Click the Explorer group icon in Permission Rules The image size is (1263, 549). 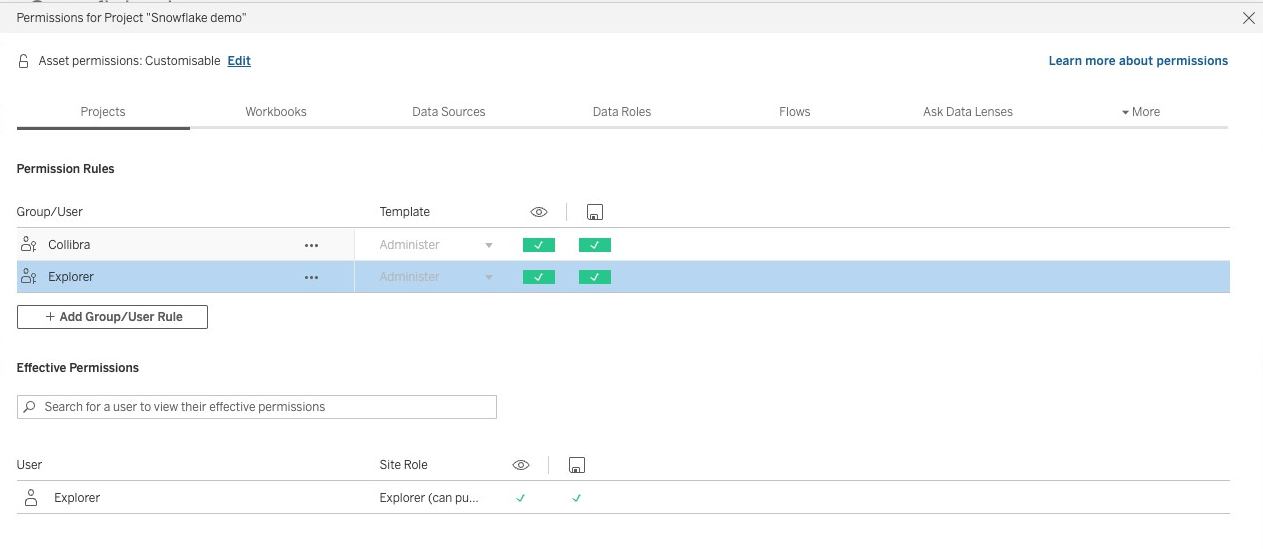pos(29,277)
